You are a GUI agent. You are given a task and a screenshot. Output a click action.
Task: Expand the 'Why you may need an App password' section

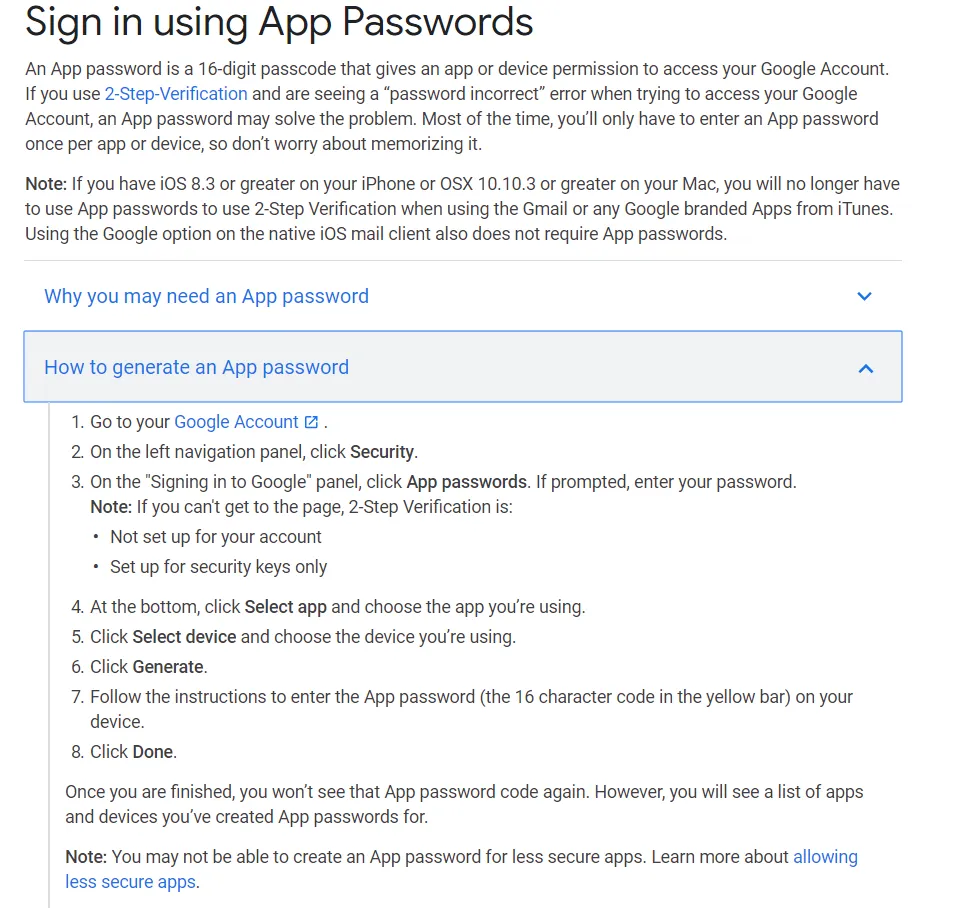coord(462,296)
